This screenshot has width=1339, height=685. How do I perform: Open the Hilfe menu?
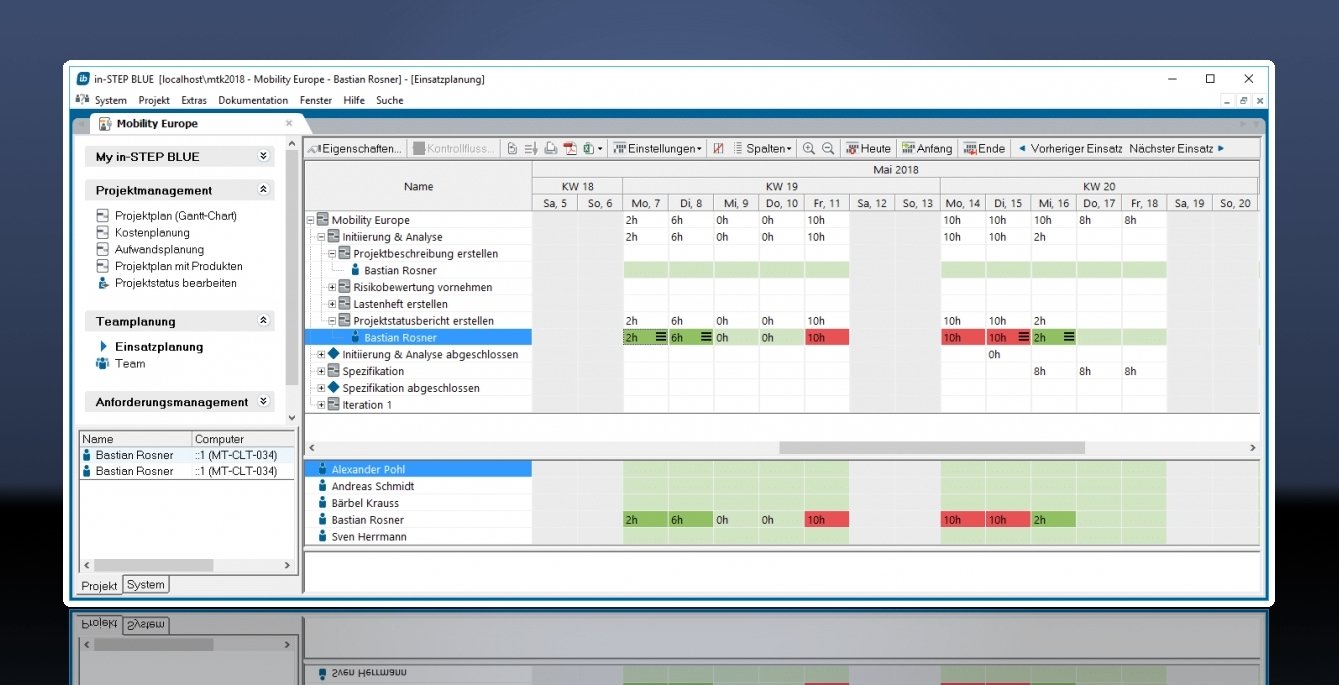coord(354,100)
